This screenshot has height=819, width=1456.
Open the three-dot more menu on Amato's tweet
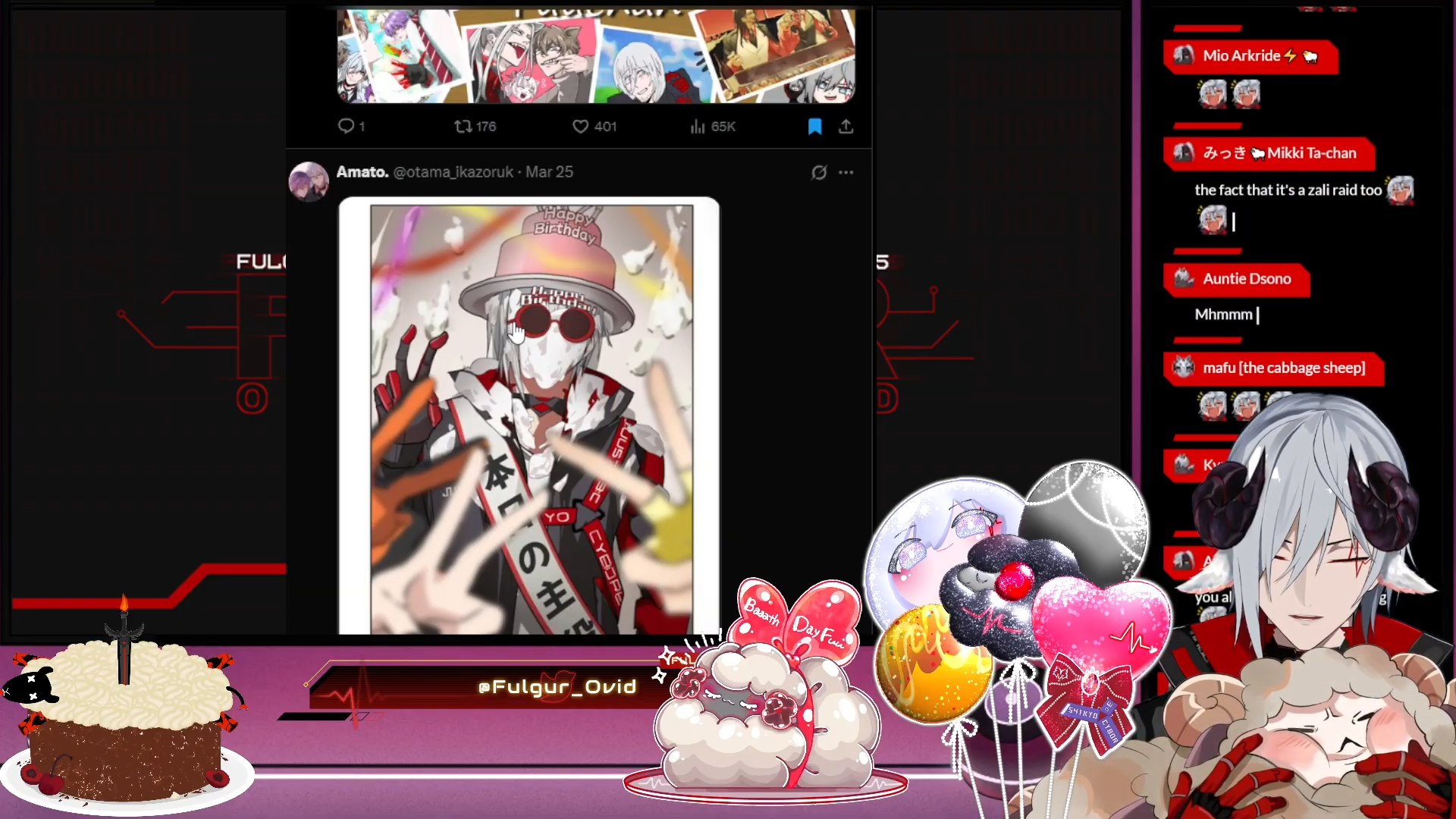[x=846, y=172]
